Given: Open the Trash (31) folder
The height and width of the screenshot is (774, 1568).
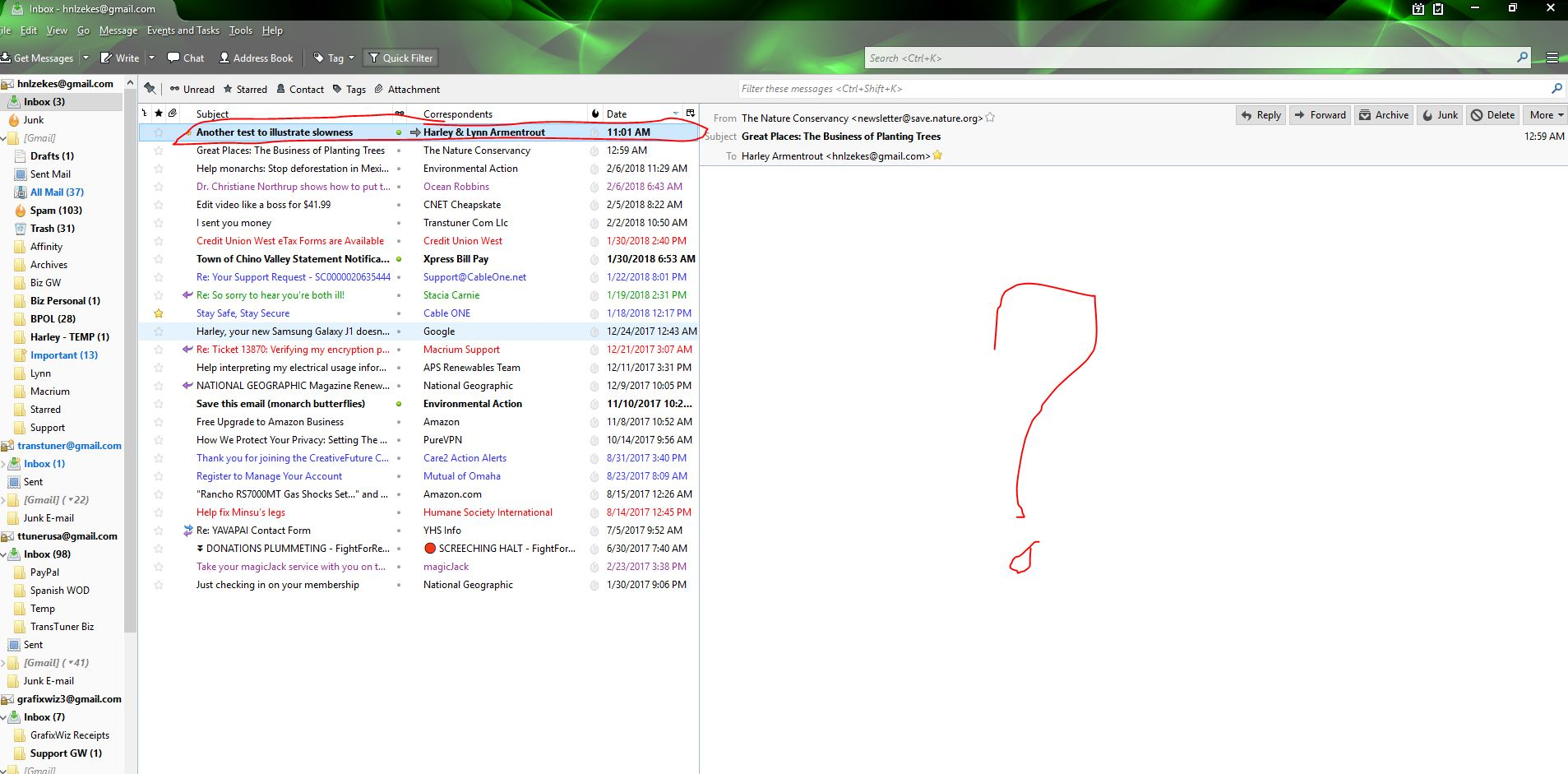Looking at the screenshot, I should coord(53,229).
